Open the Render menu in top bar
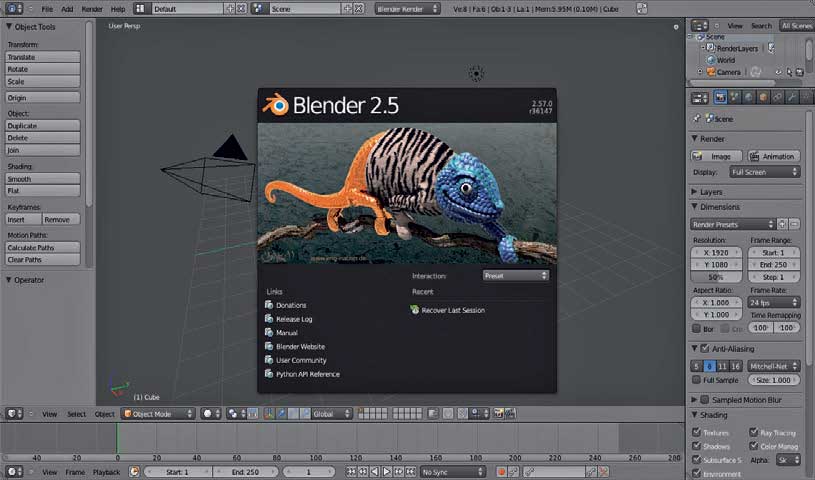This screenshot has width=815, height=480. 92,9
